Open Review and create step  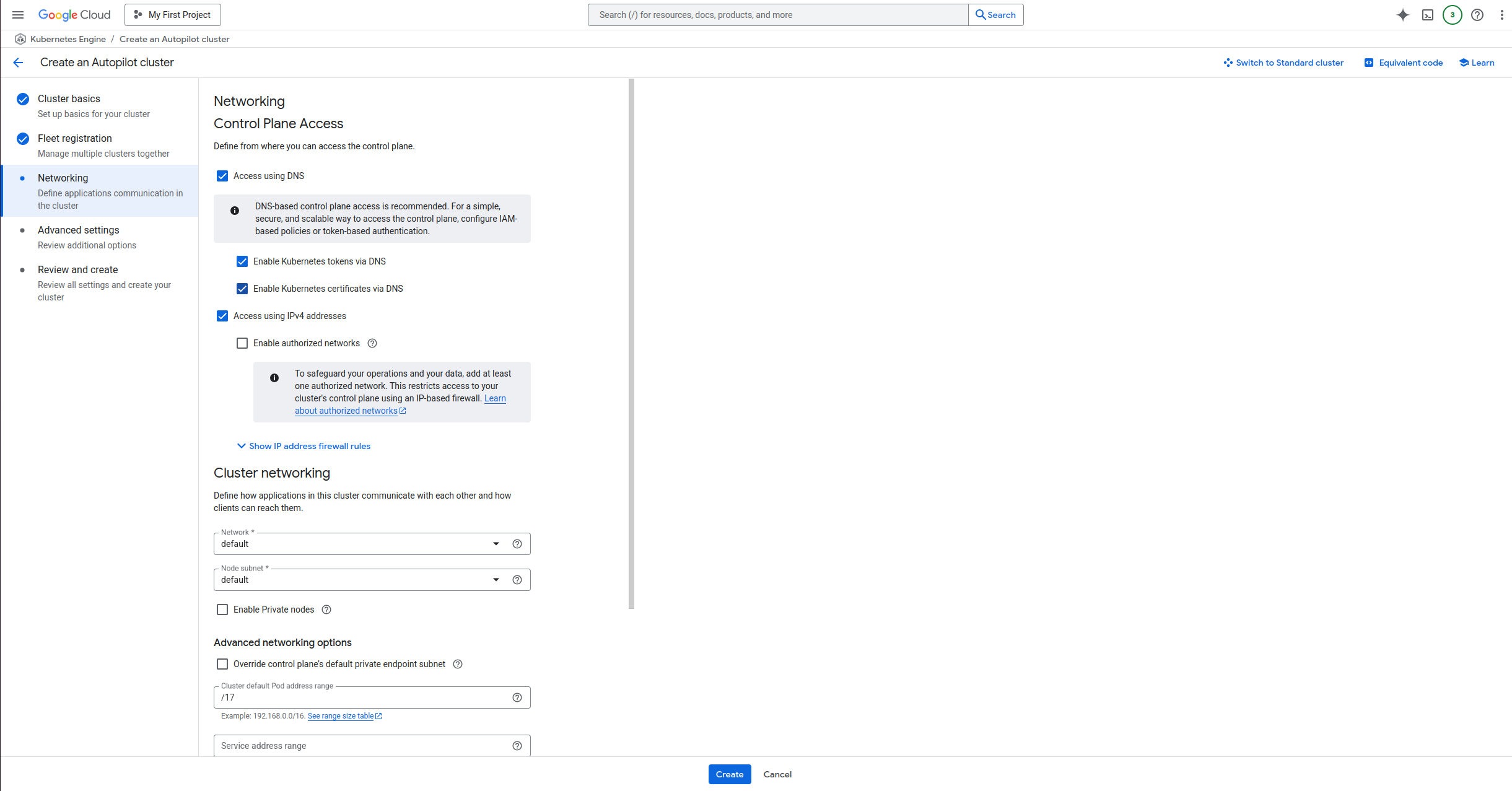pos(78,270)
